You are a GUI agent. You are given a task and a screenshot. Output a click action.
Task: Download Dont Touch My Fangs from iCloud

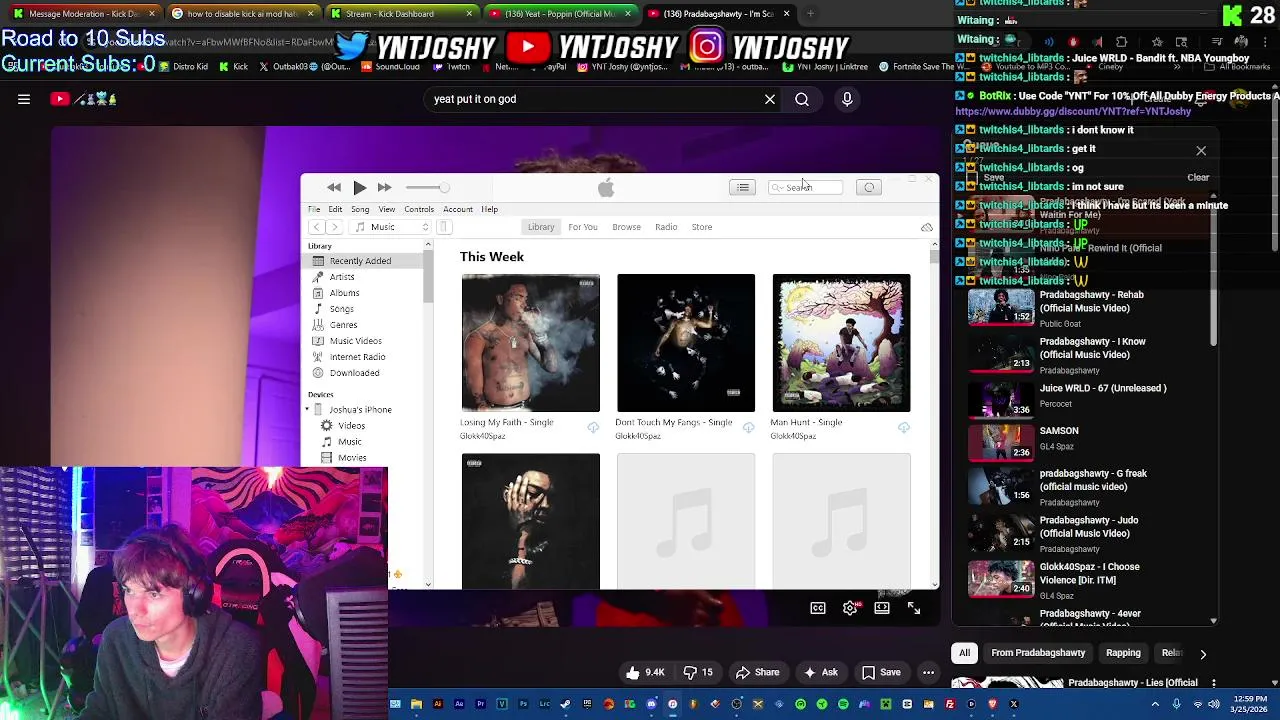pyautogui.click(x=748, y=428)
